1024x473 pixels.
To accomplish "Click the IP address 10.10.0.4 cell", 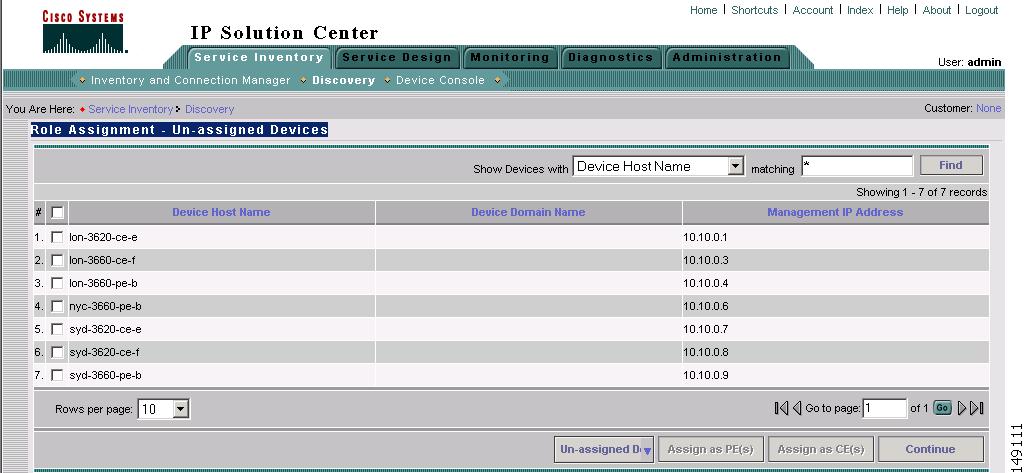I will [x=836, y=283].
